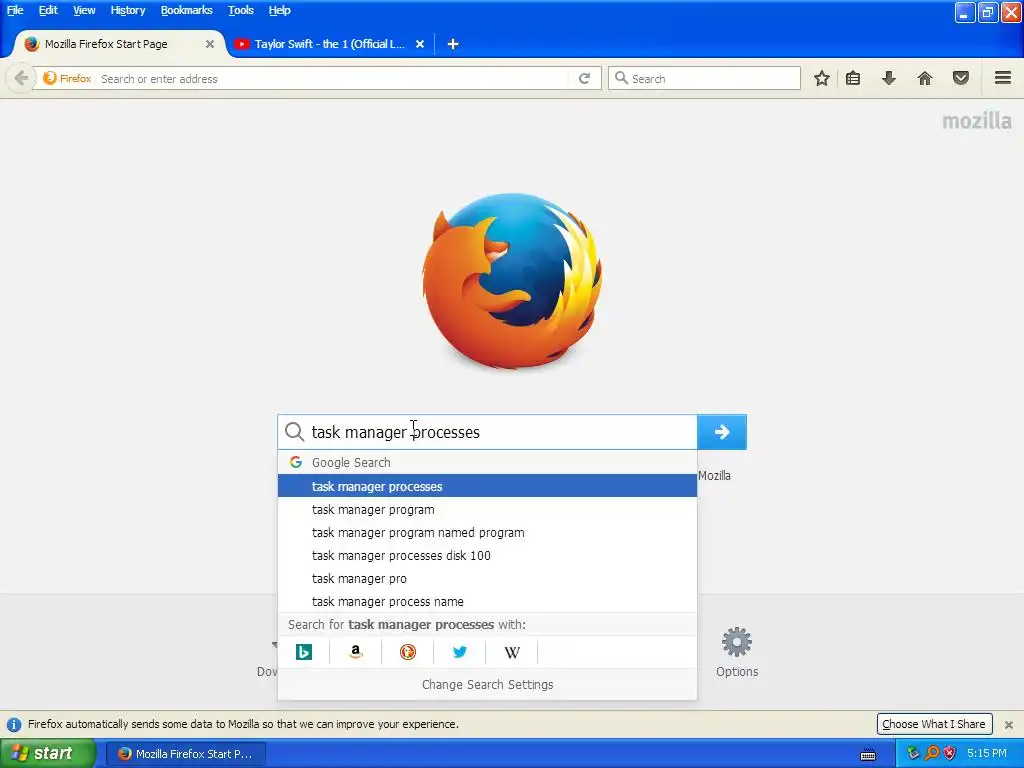Click the toolbar Search field

(x=704, y=78)
